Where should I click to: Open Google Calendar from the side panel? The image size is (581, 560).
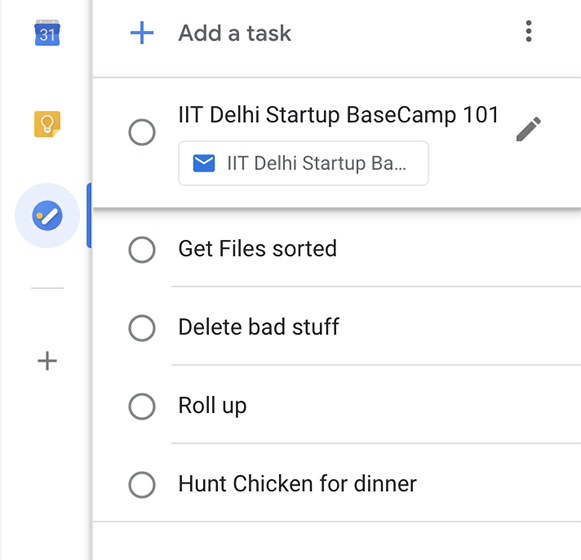tap(47, 33)
